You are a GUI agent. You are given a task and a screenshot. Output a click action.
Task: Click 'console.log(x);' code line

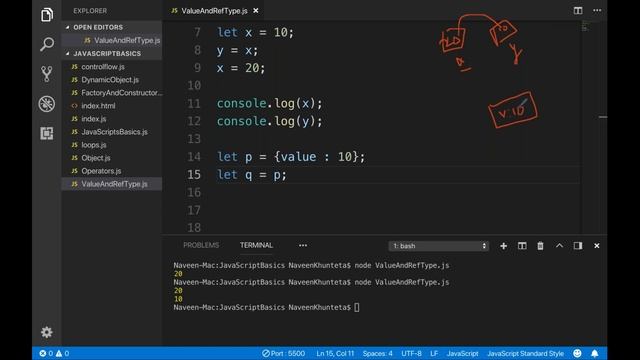pos(269,104)
